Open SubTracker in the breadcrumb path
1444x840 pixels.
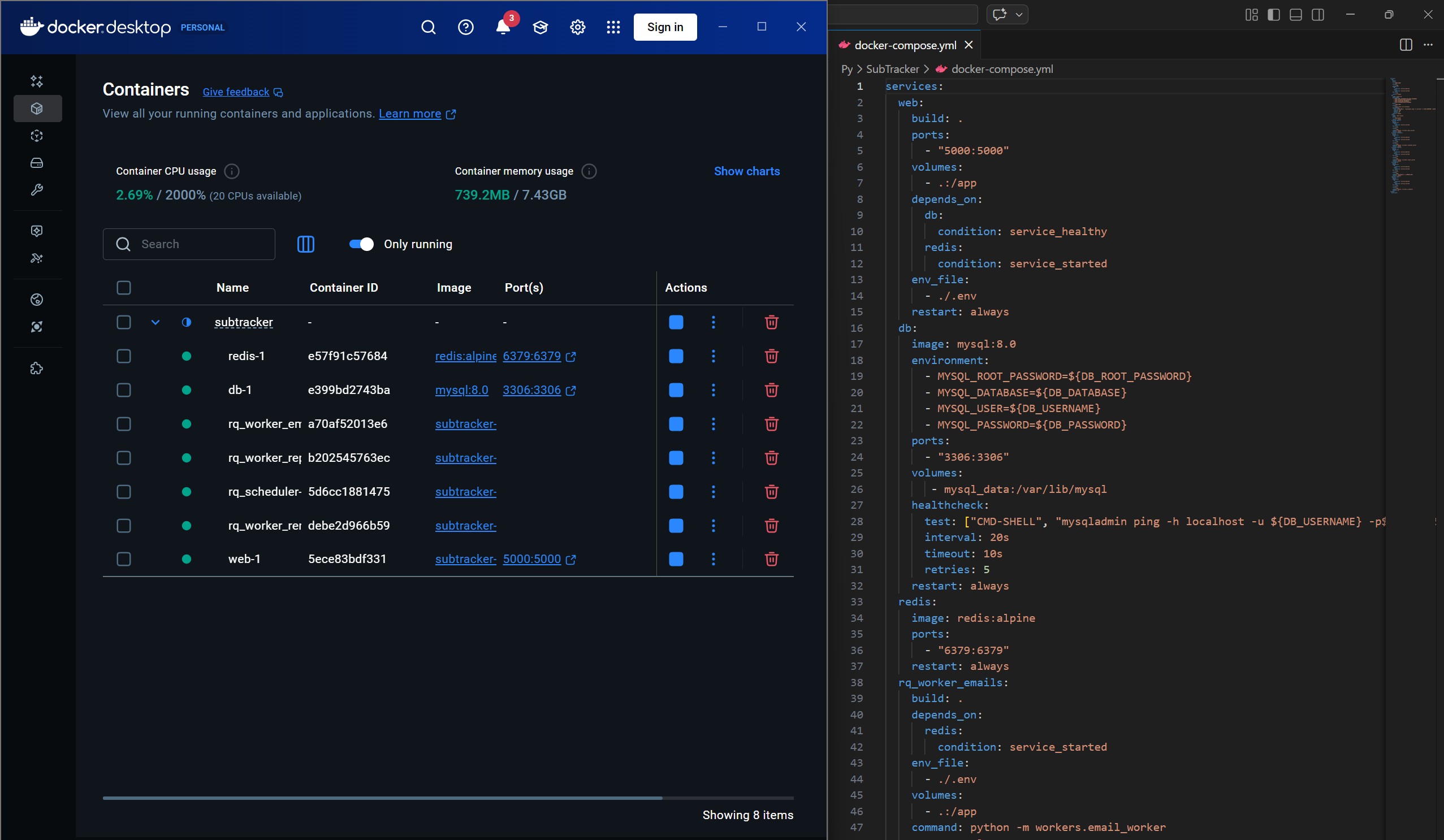pos(892,69)
